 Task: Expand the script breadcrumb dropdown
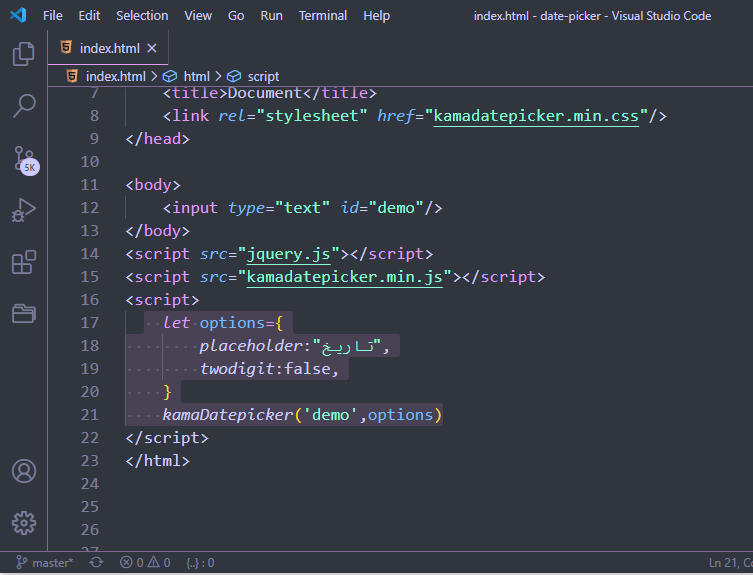point(263,76)
